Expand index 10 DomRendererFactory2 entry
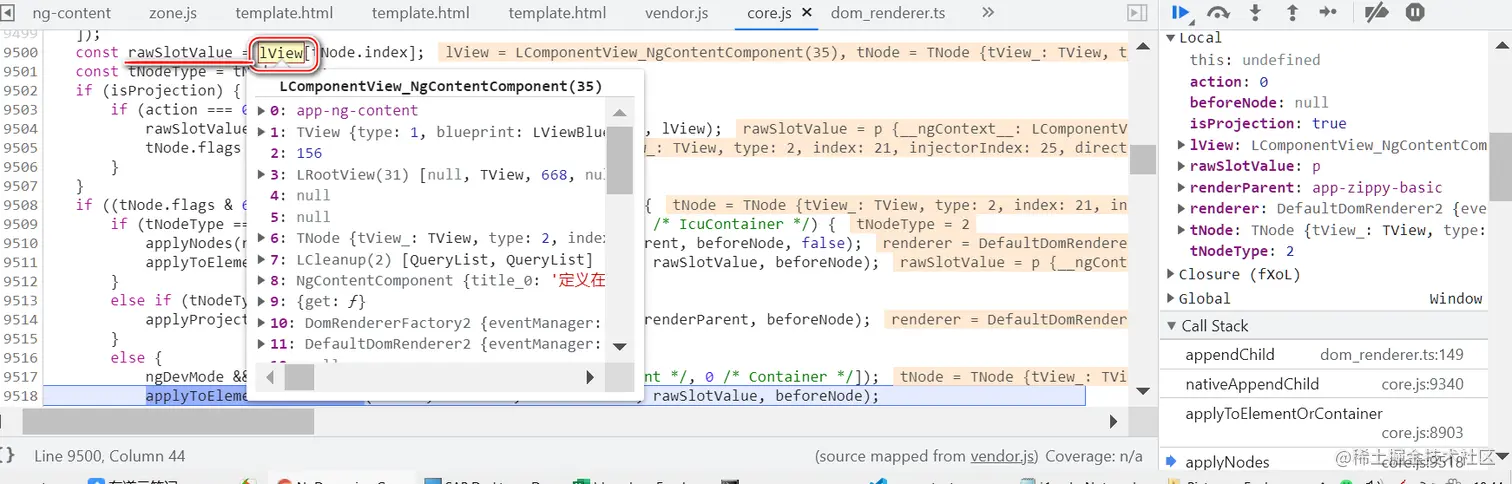This screenshot has width=1512, height=484. point(262,323)
